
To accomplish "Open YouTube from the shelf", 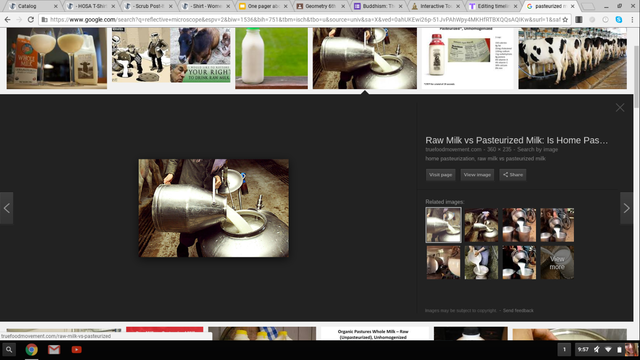I will 76,350.
